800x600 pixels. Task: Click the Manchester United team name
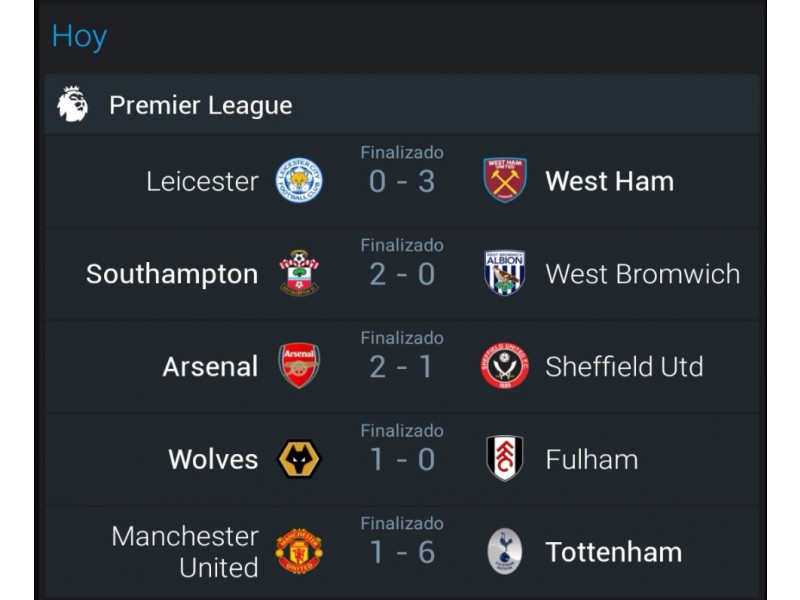pyautogui.click(x=185, y=552)
